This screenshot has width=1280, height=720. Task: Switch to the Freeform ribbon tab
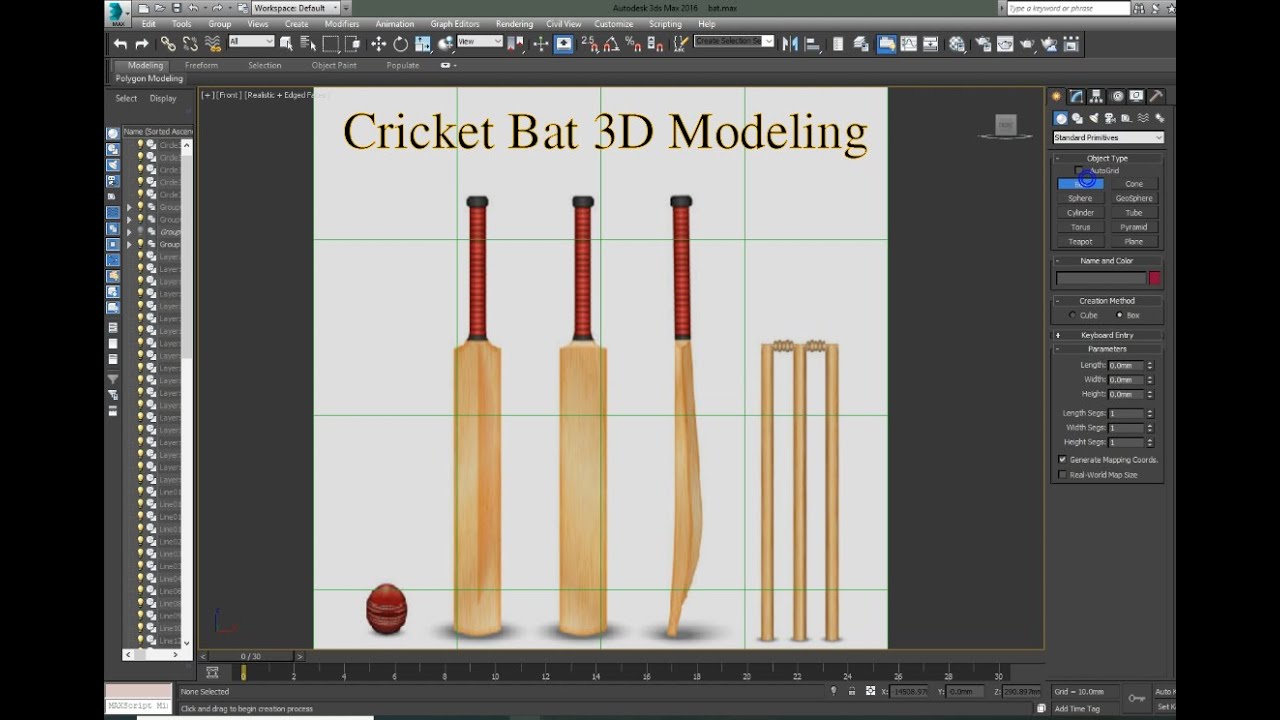[x=201, y=65]
